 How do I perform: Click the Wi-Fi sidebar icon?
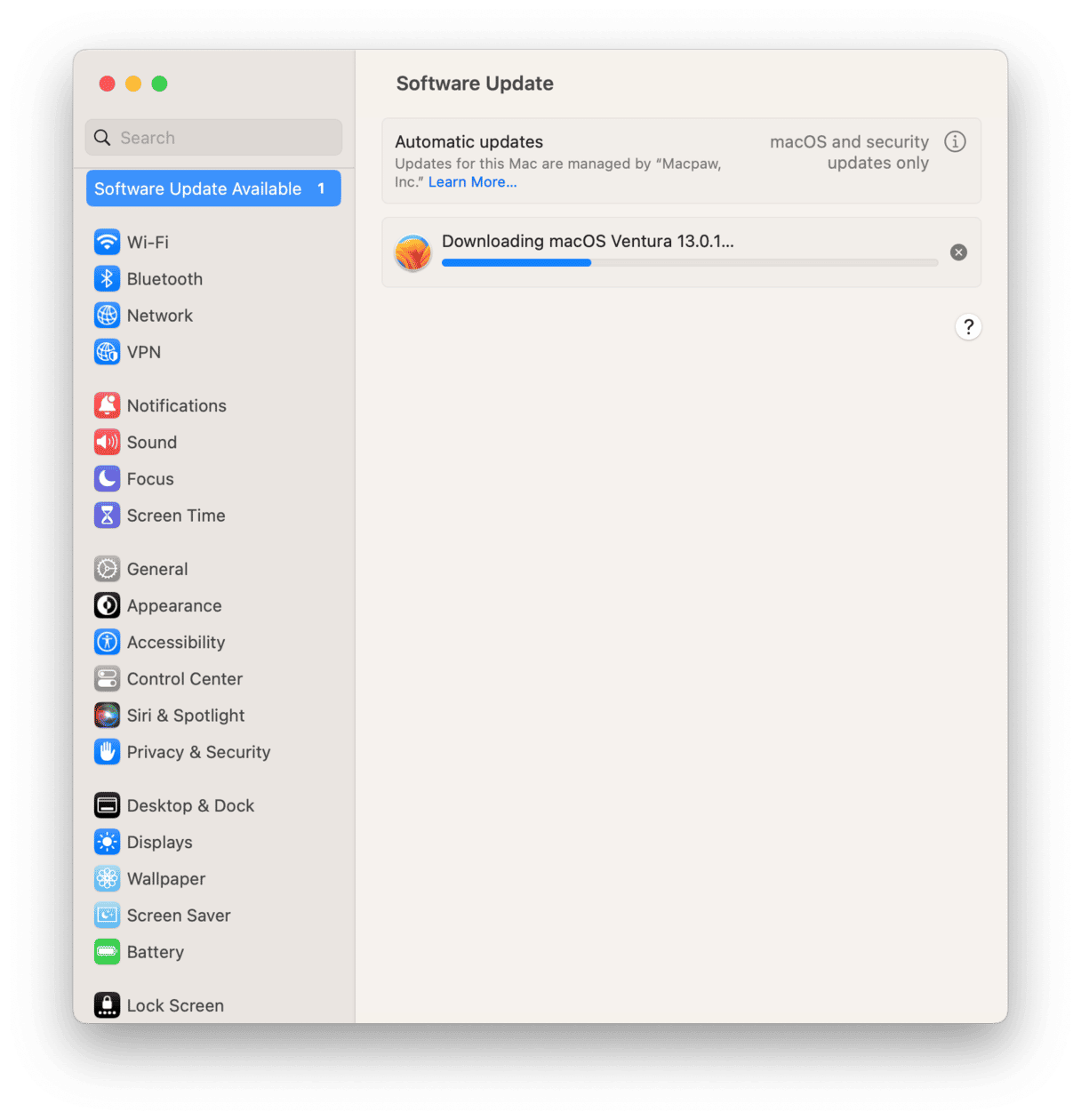point(107,242)
